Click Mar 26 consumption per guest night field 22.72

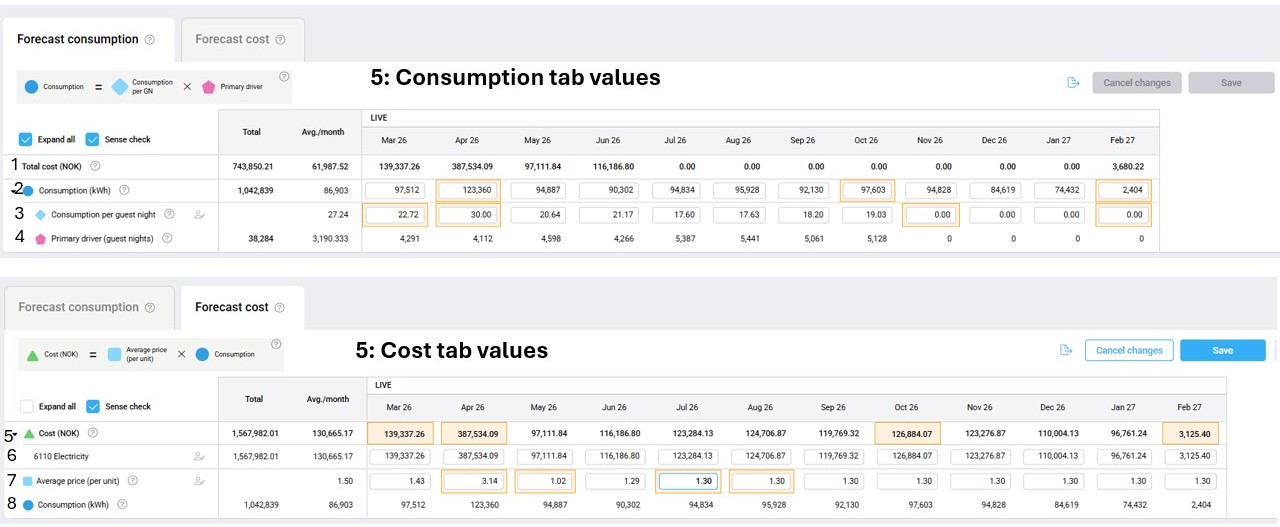coord(398,214)
